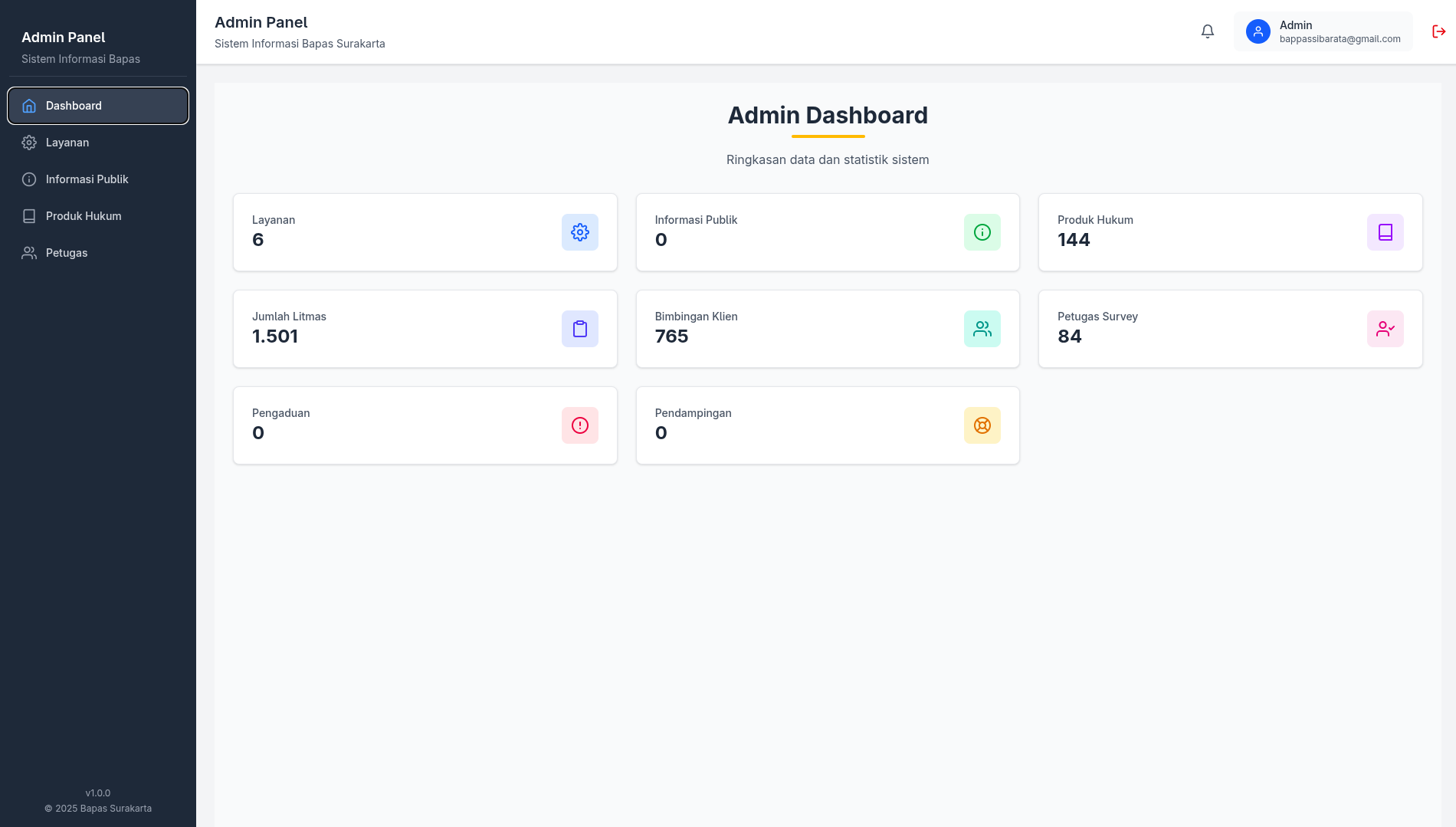Click the © 2025 Bapas Surakarta footer
This screenshot has width=1456, height=827.
(x=98, y=809)
